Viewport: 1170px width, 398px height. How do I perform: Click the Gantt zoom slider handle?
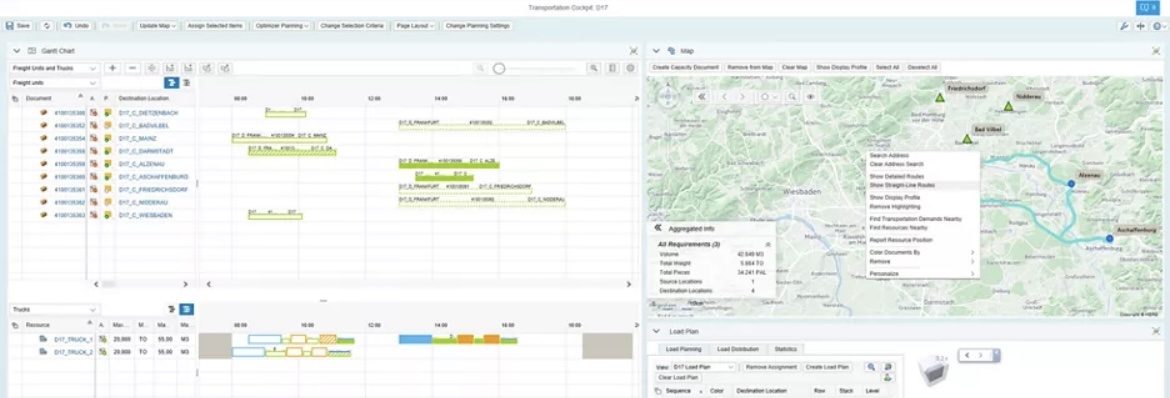click(x=499, y=68)
